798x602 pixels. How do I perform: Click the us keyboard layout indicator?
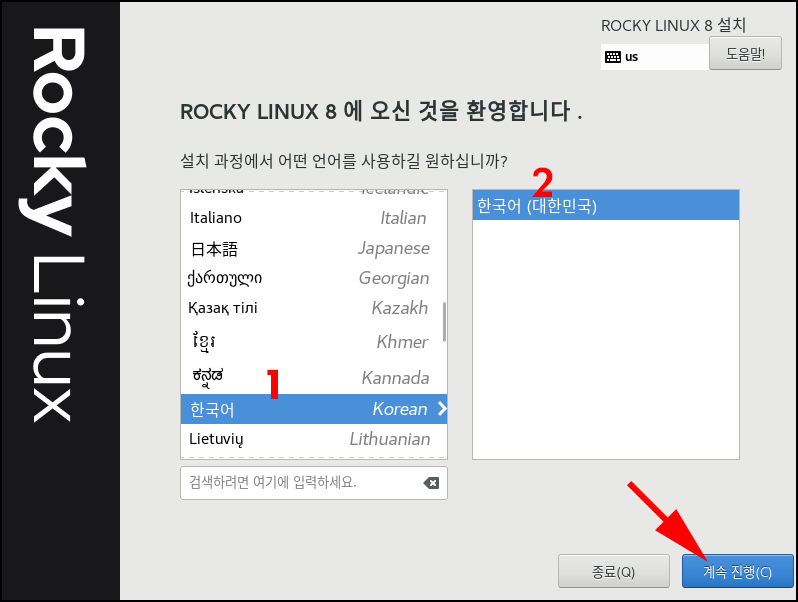(x=654, y=57)
